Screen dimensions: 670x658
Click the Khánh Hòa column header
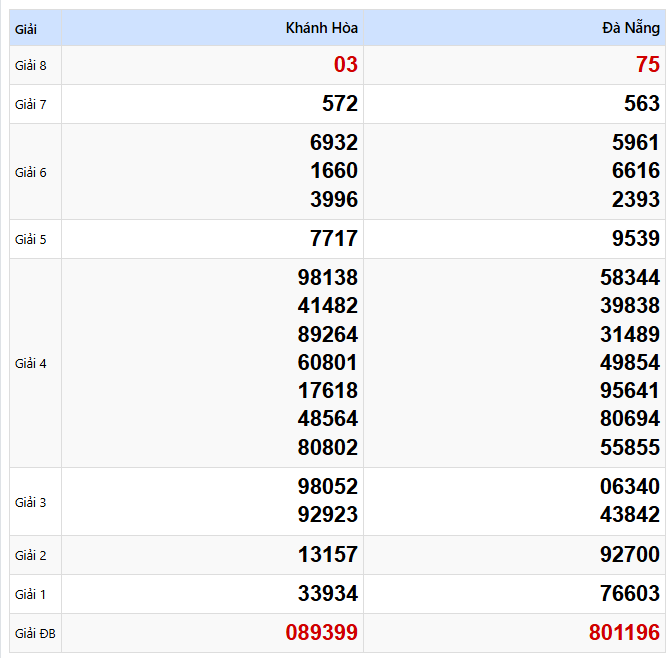321,28
